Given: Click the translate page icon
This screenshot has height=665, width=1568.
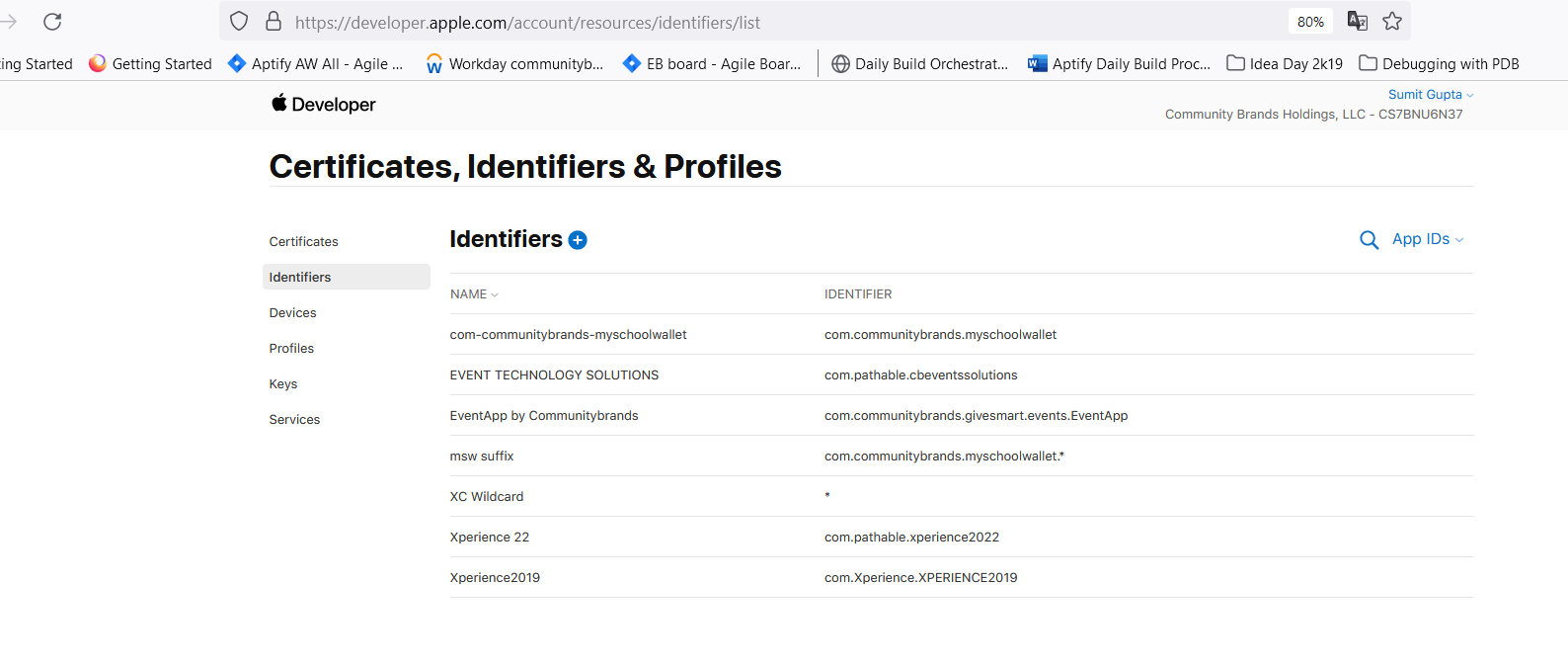Looking at the screenshot, I should (1358, 22).
